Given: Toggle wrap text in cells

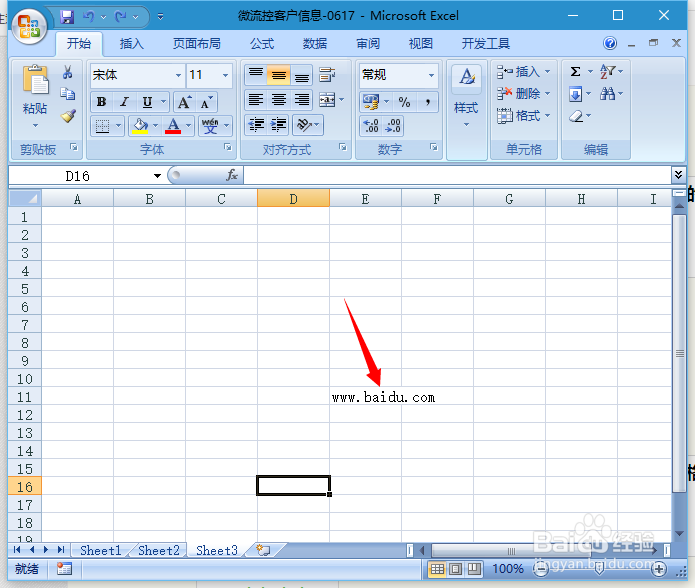Looking at the screenshot, I should [x=327, y=74].
